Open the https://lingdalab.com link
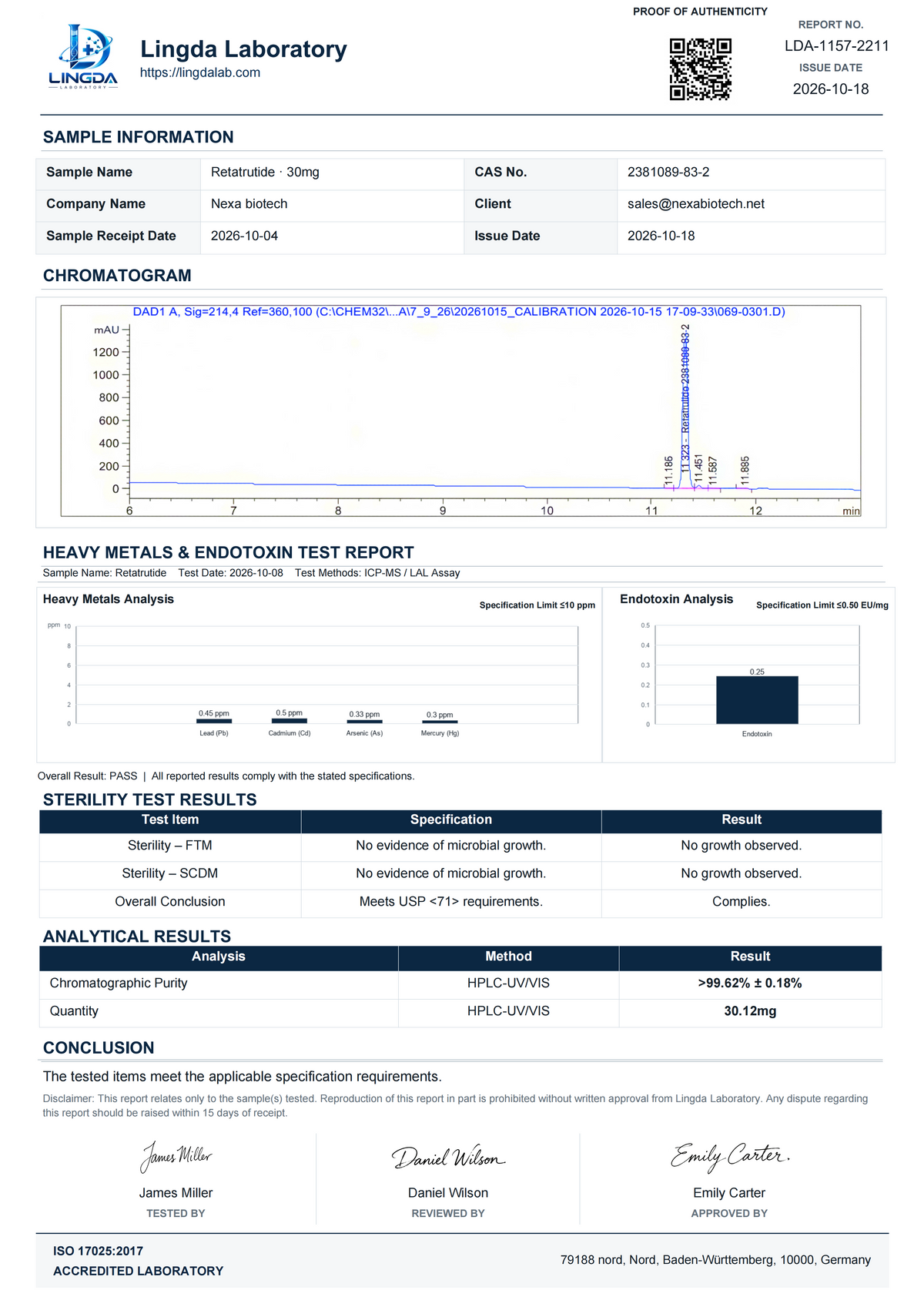924x1307 pixels. point(200,72)
